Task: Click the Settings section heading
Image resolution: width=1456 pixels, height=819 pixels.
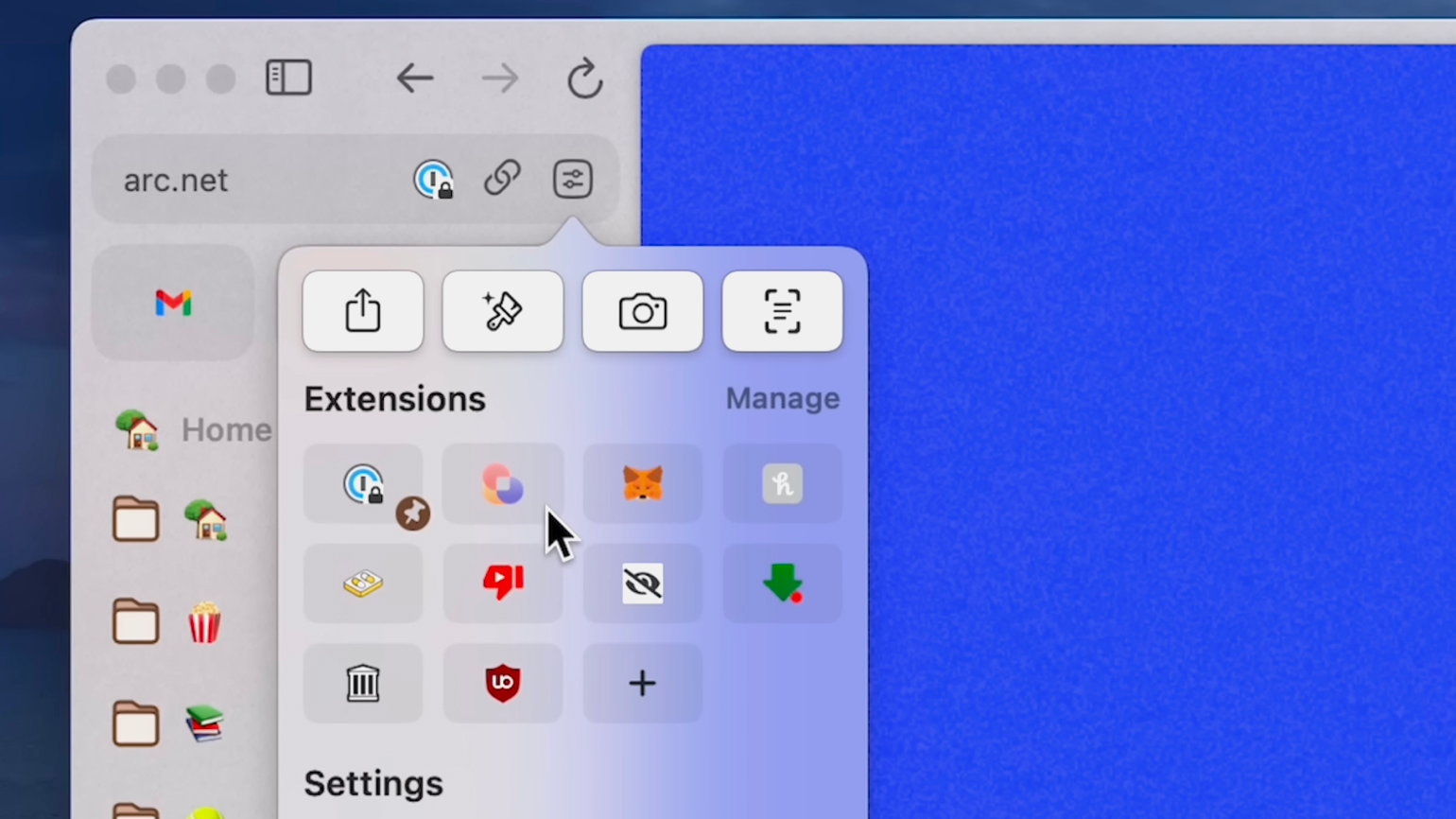Action: (373, 784)
